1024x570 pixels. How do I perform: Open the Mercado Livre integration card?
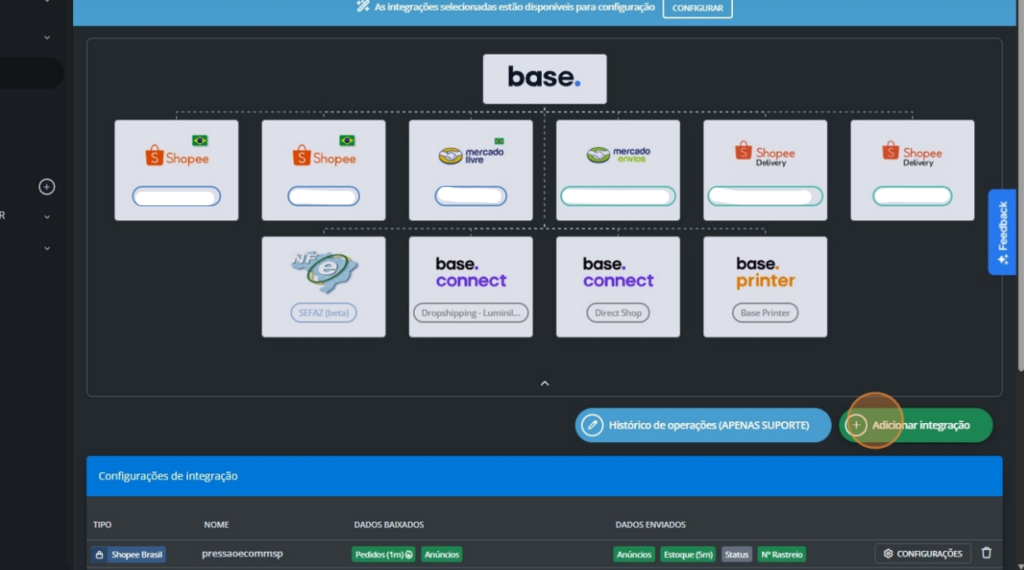(x=471, y=170)
